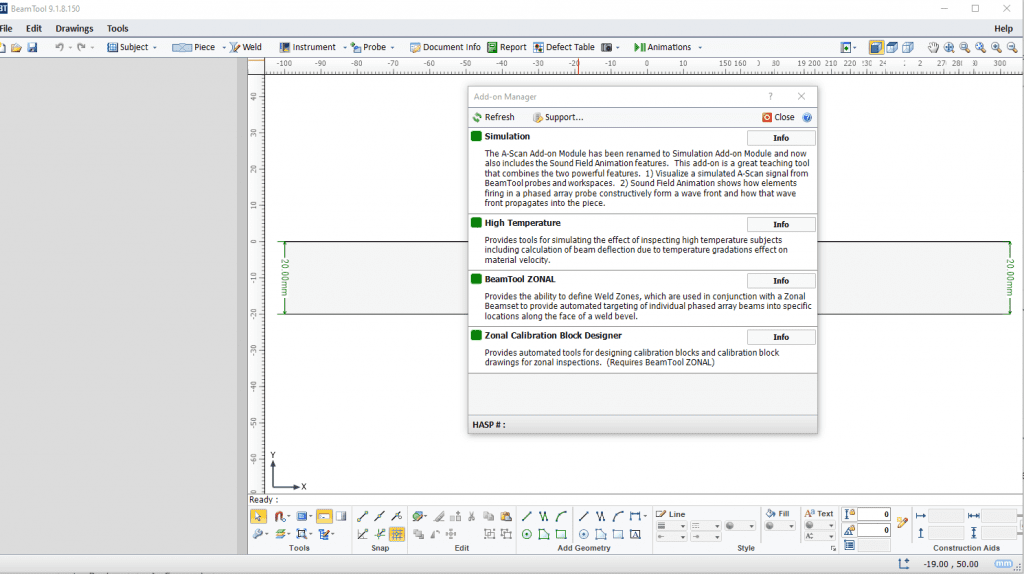This screenshot has height=574, width=1024.
Task: Click the Fill color option
Action: coord(778,514)
